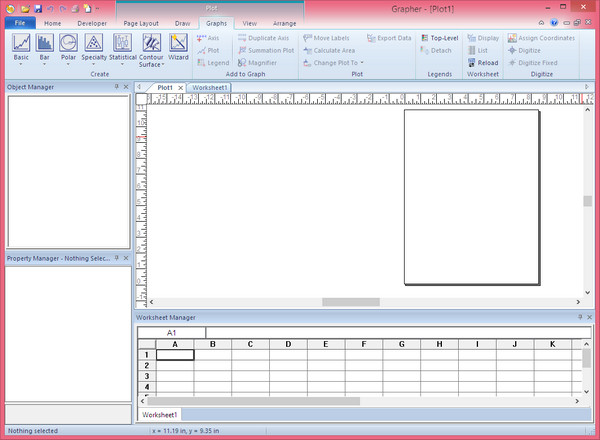
Task: Open the Specialty plot gallery
Action: pyautogui.click(x=94, y=48)
